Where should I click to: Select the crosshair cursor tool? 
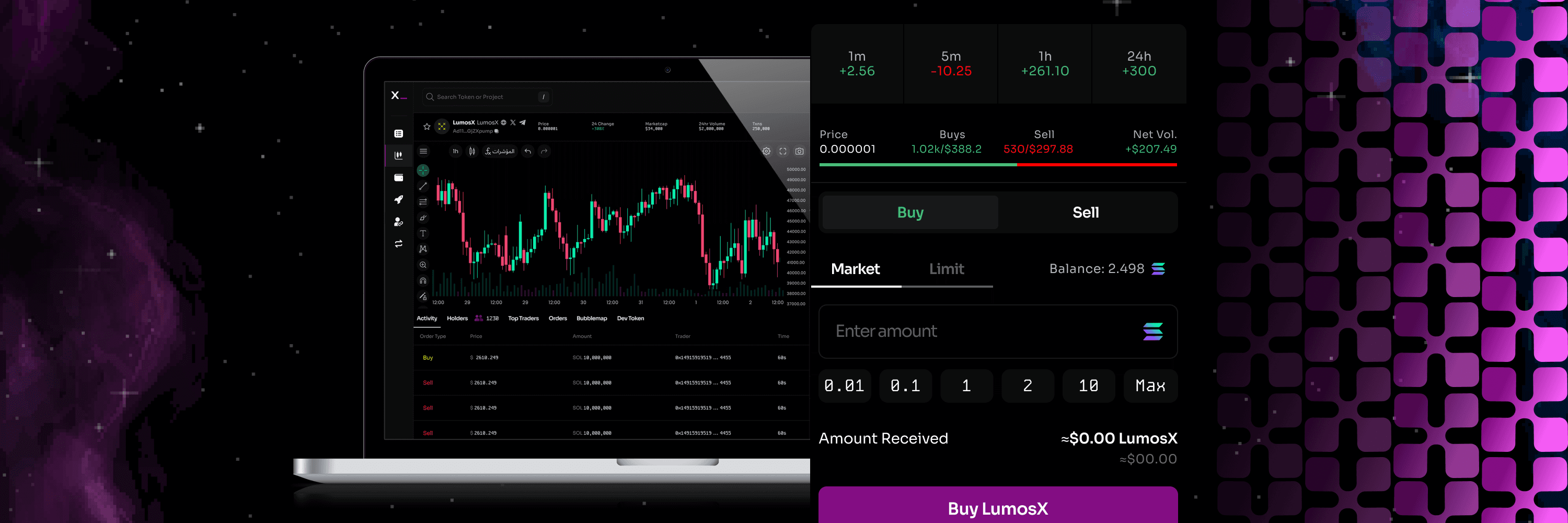tap(423, 170)
